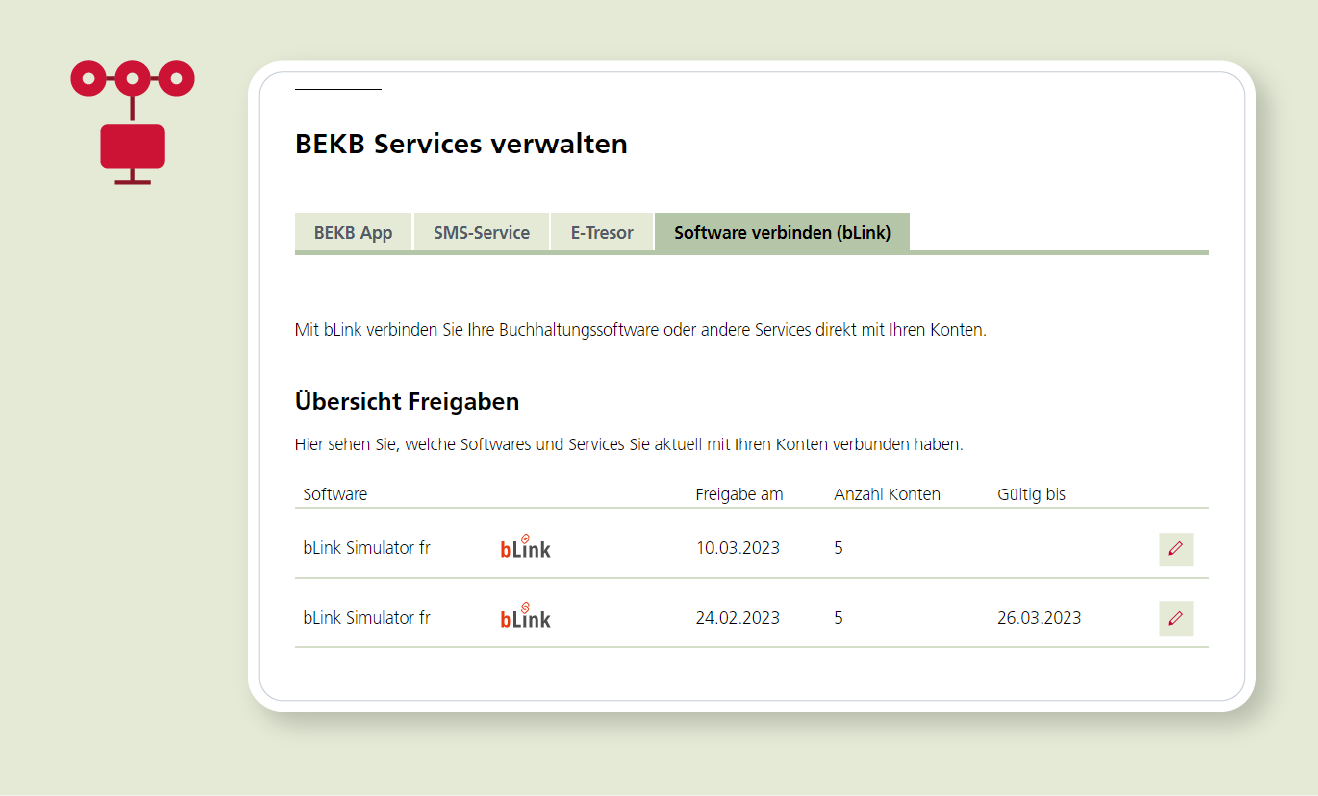1318x796 pixels.
Task: Click the 24.02.2023 release date
Action: click(x=737, y=618)
